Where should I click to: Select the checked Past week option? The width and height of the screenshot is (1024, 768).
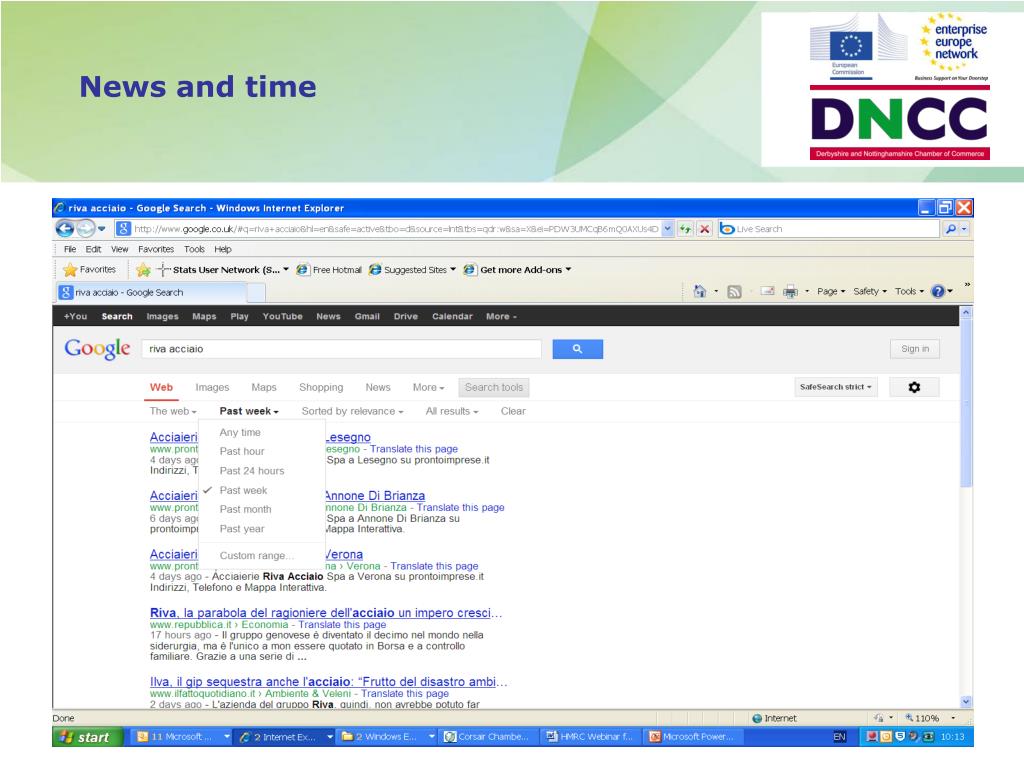click(243, 490)
